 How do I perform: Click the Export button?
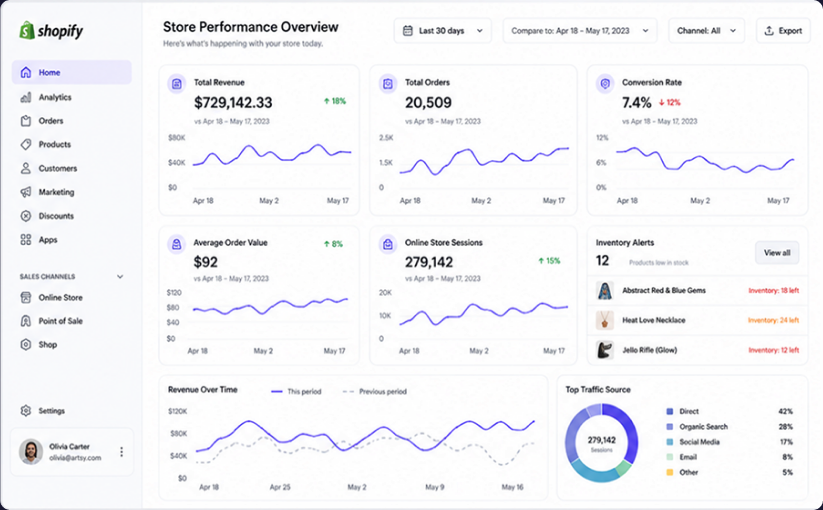click(x=783, y=30)
